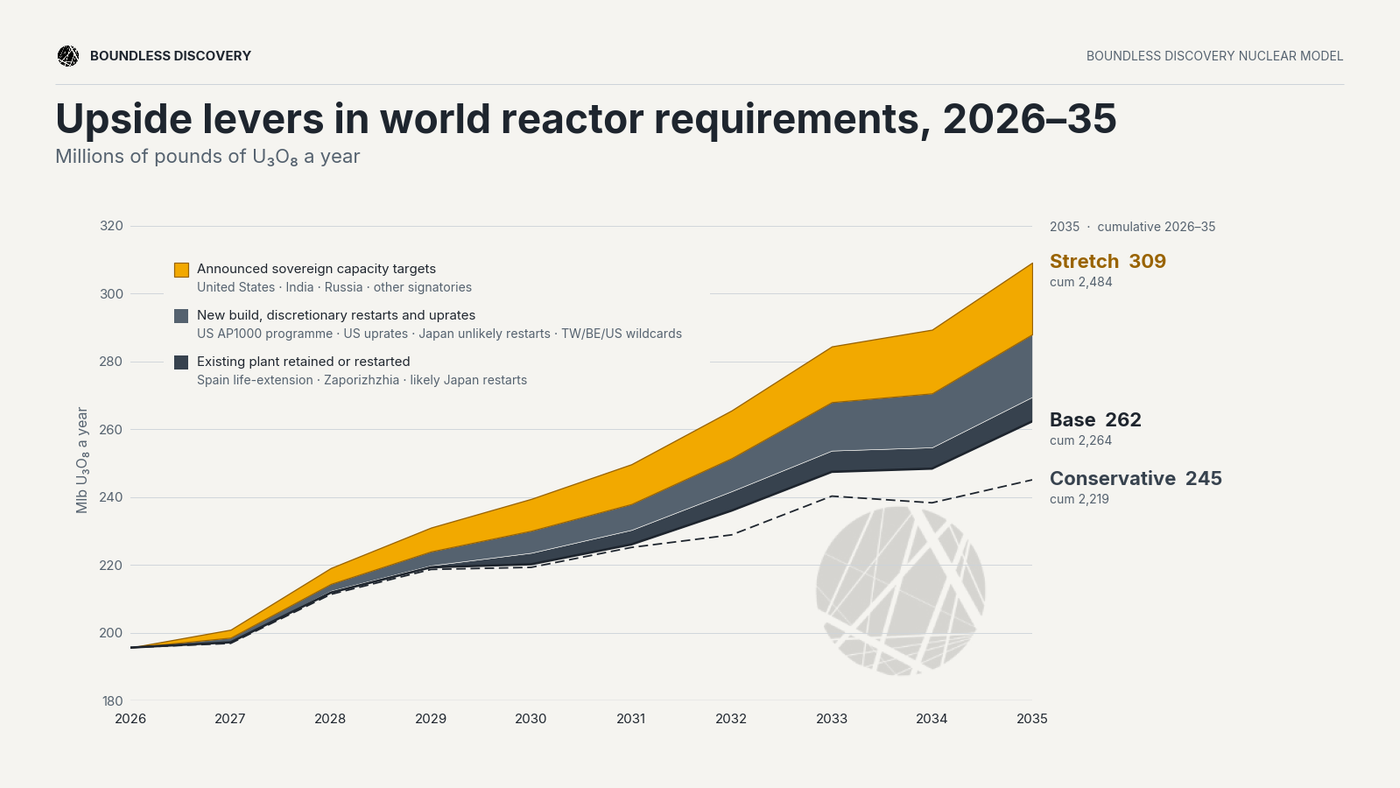Click the 180 y-axis tick label
Viewport: 1400px width, 788px height.
112,701
